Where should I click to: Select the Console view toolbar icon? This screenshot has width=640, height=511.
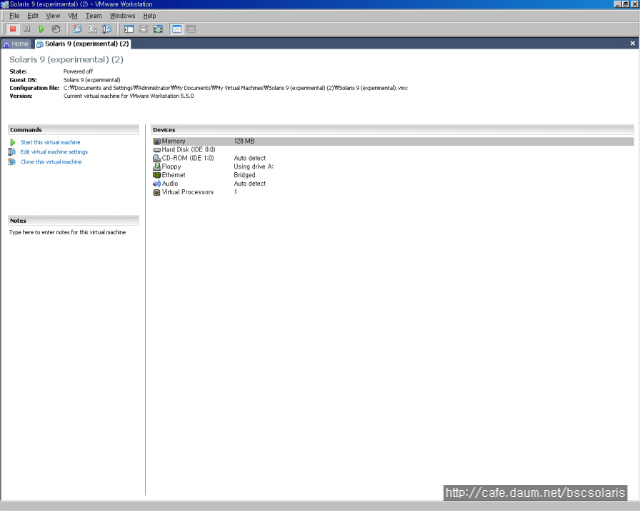(x=191, y=29)
